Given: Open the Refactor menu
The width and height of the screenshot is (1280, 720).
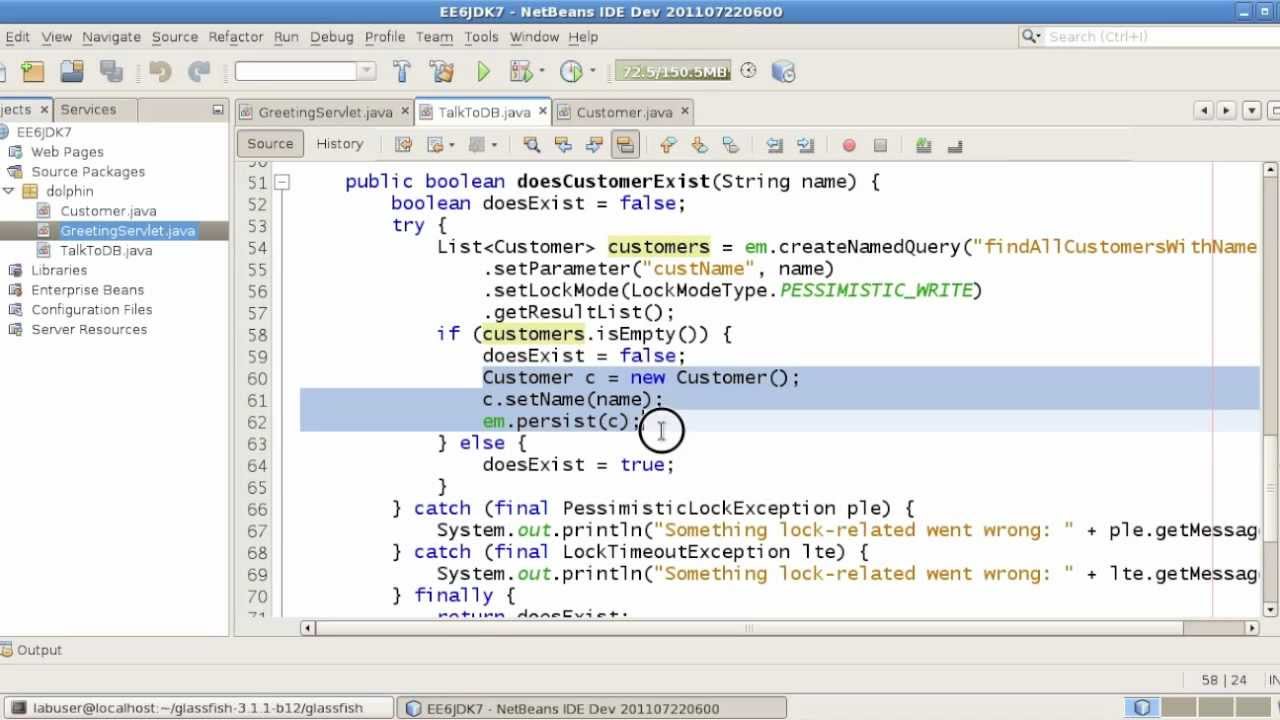Looking at the screenshot, I should tap(236, 36).
